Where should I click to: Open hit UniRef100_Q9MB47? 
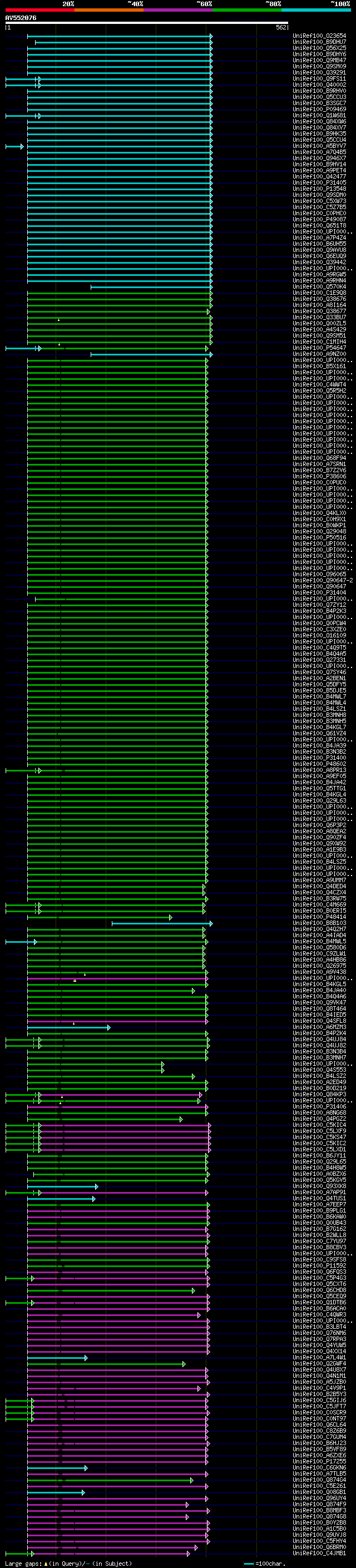click(319, 60)
